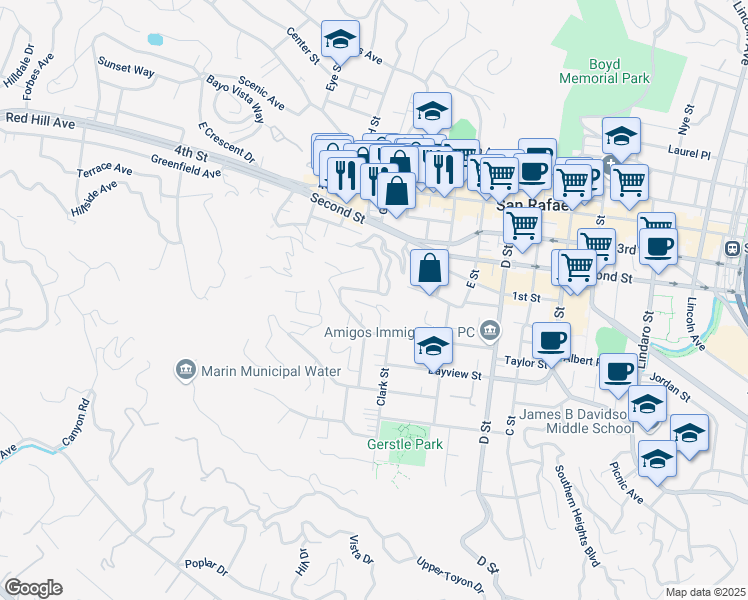This screenshot has width=748, height=600.
Task: Select the Poplar Dr street label
Action: click(x=207, y=567)
